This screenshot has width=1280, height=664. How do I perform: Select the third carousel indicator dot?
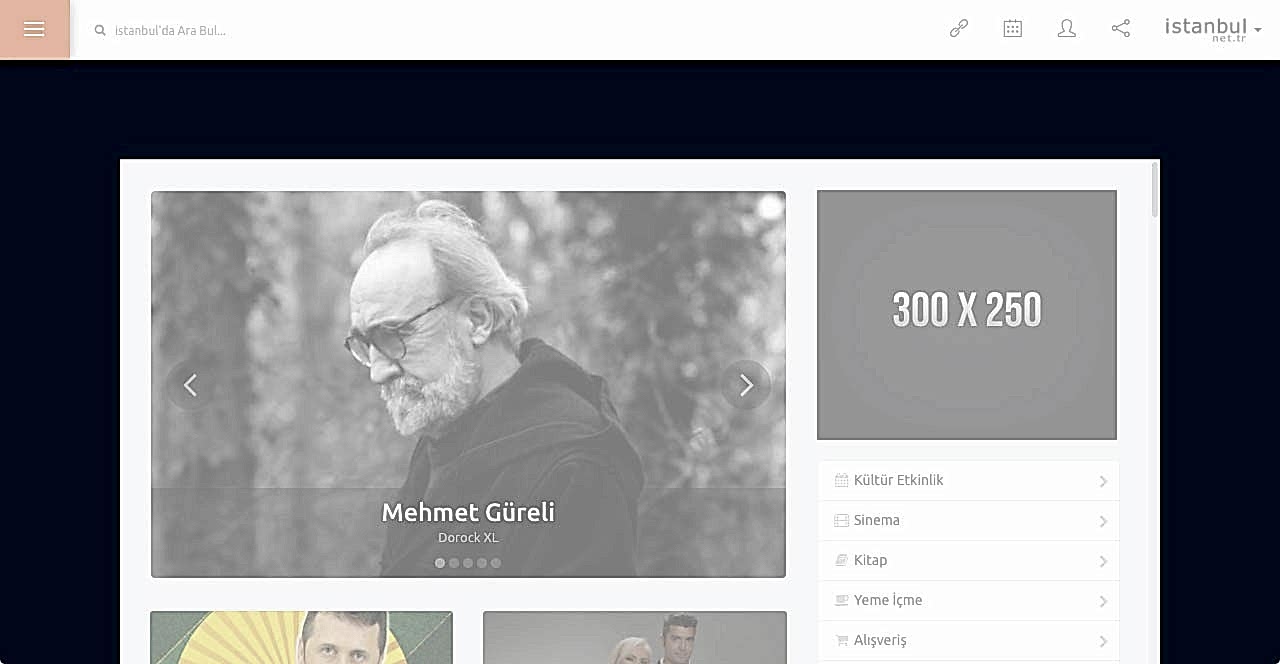point(468,563)
